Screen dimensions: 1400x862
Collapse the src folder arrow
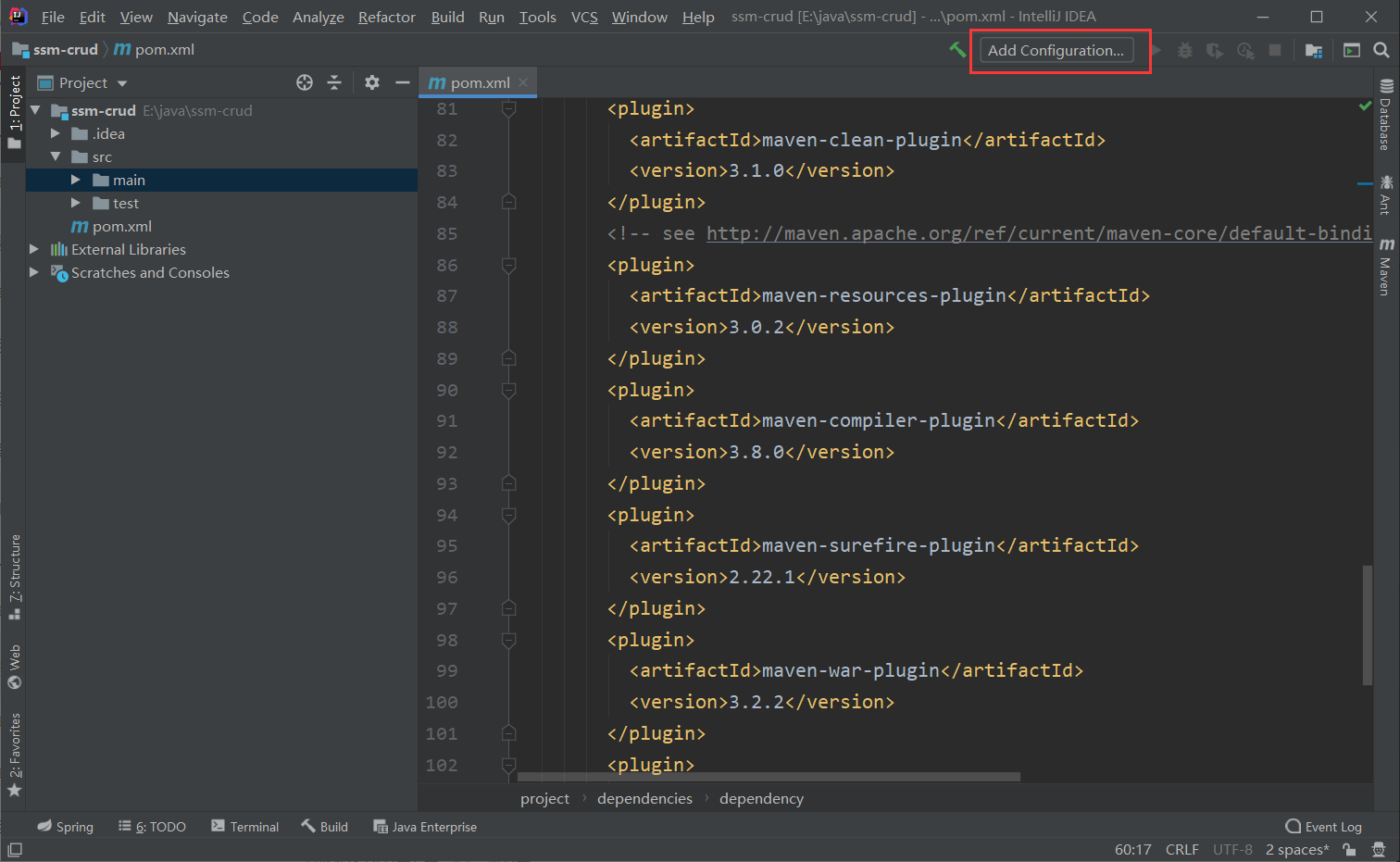tap(56, 156)
